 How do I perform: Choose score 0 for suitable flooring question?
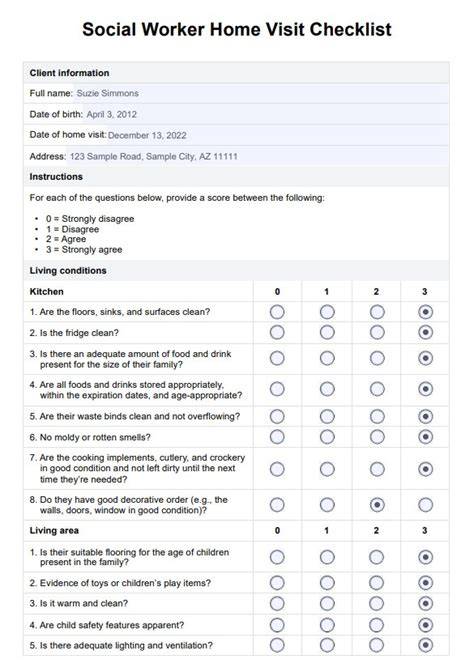277,557
